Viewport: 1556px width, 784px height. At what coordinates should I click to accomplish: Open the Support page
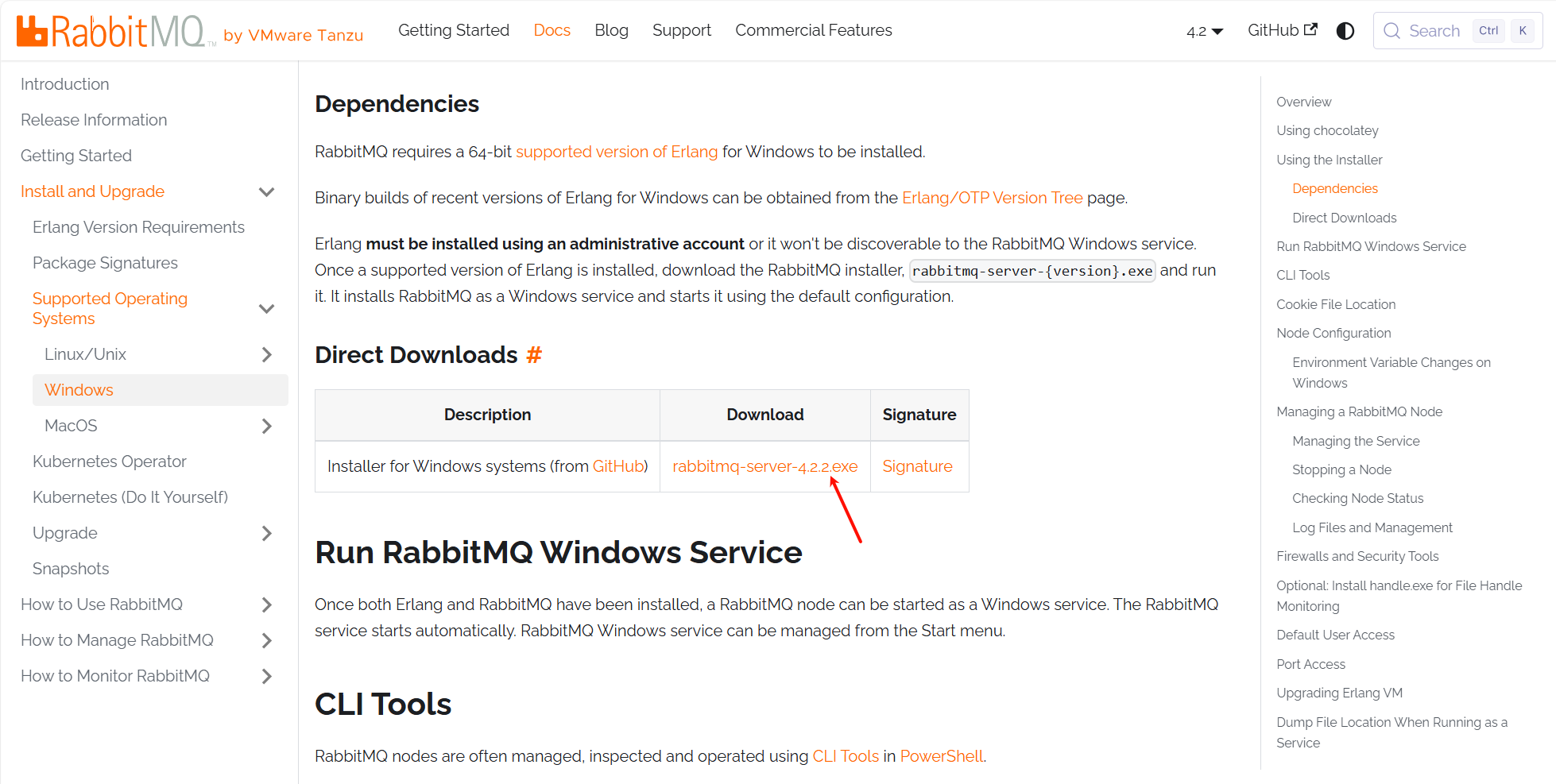(x=682, y=30)
